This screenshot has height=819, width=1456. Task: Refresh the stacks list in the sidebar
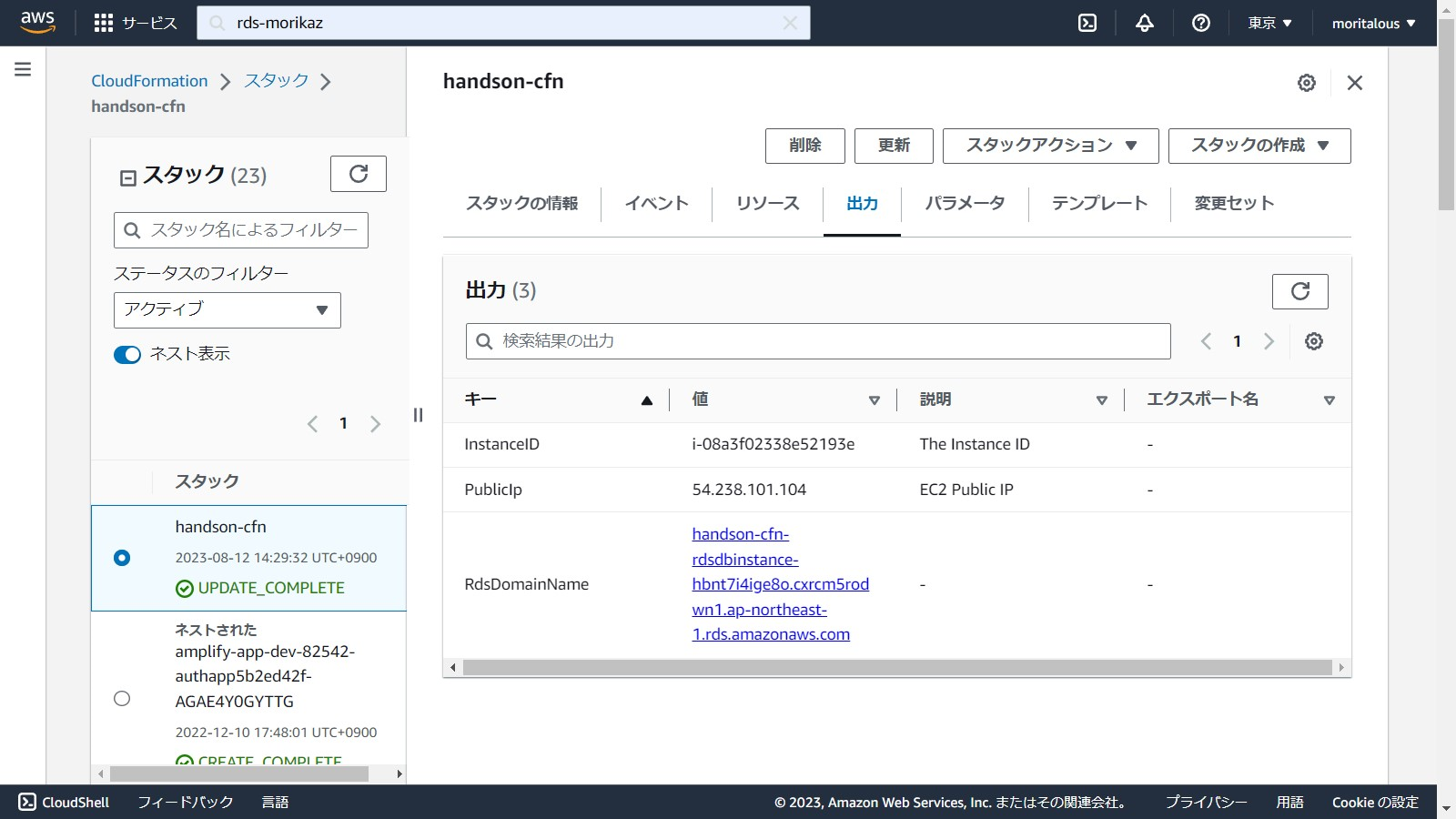click(x=359, y=174)
